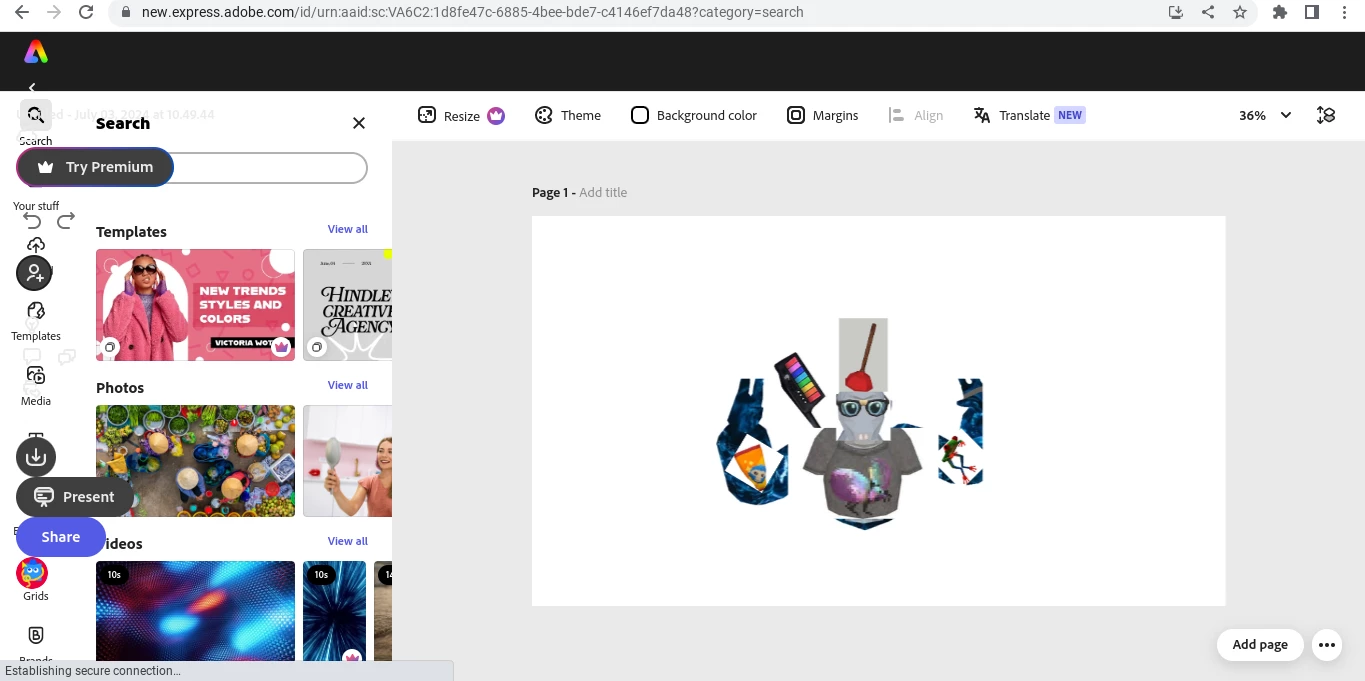
Task: Click the Your stuff sidebar label
Action: [x=36, y=206]
